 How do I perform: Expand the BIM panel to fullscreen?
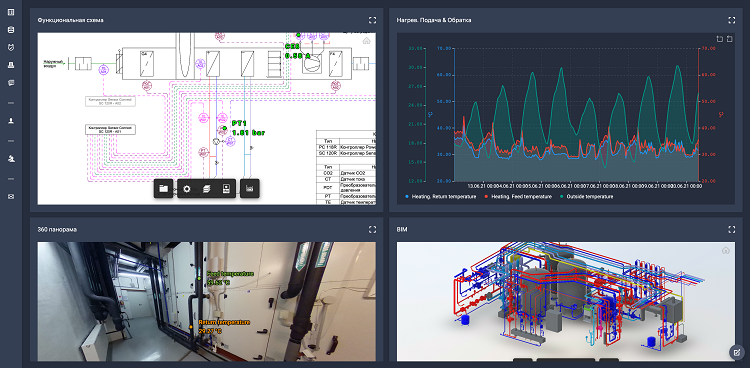731,229
